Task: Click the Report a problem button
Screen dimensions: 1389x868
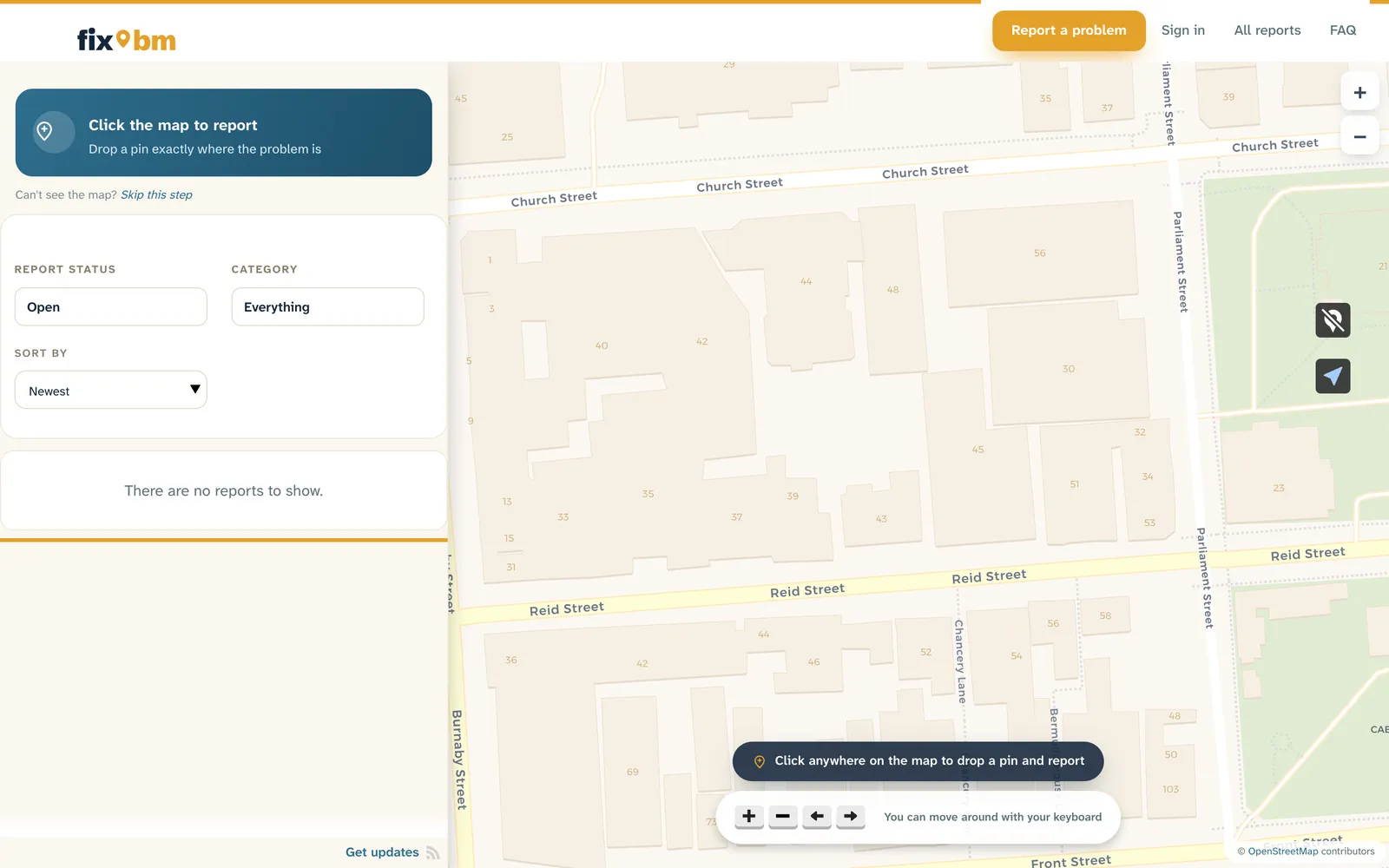Action: point(1069,30)
